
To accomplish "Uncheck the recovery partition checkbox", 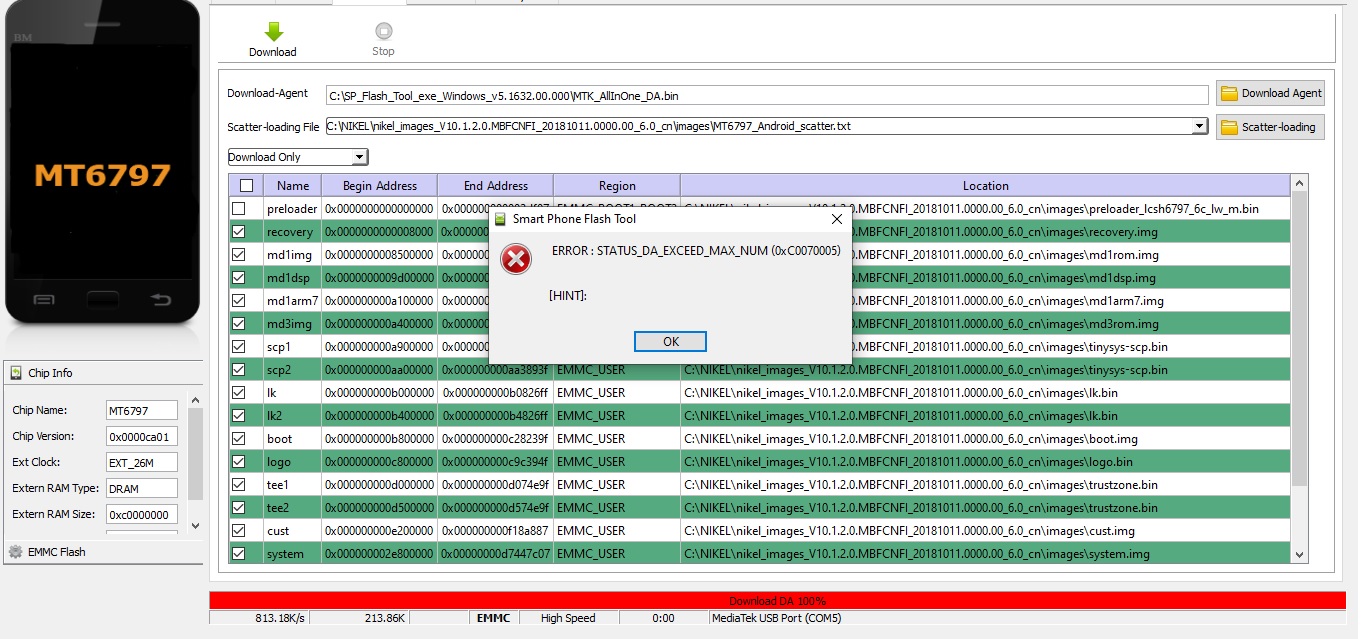I will pos(238,232).
